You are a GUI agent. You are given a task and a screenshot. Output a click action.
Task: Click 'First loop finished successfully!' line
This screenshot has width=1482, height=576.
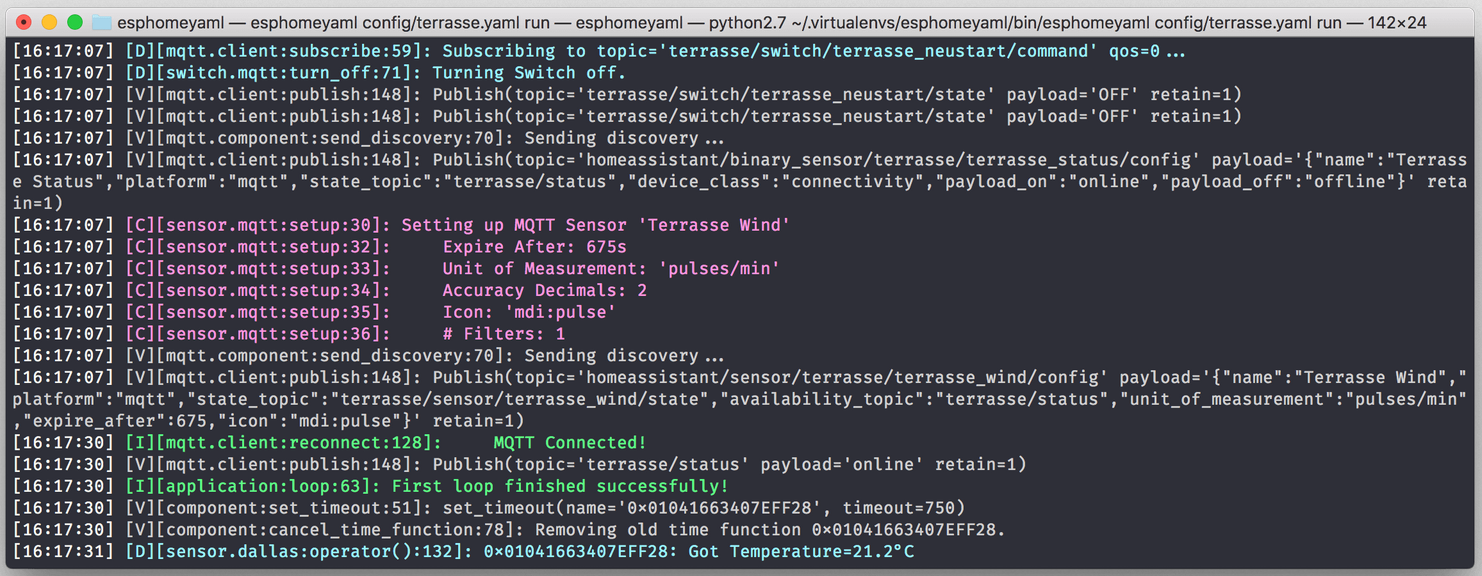pos(559,486)
